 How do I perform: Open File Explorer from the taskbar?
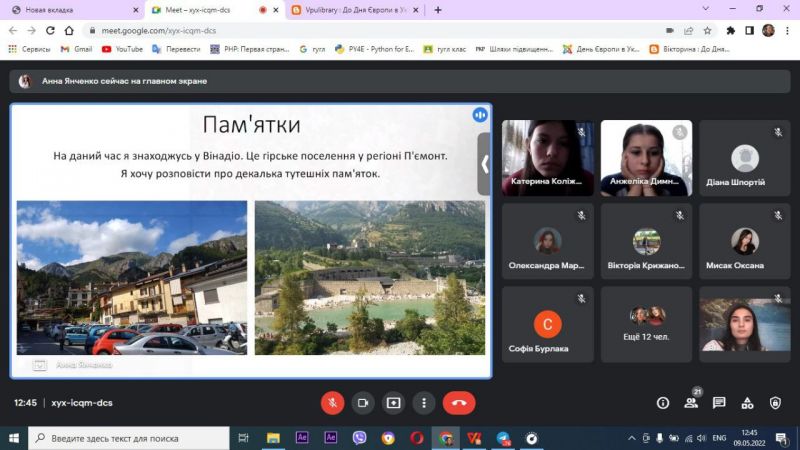273,438
